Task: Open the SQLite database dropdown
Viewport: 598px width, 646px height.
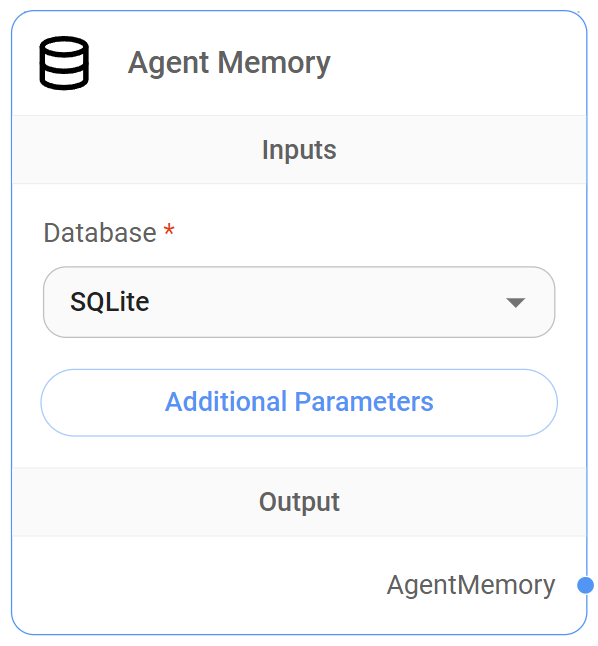Action: (x=299, y=302)
